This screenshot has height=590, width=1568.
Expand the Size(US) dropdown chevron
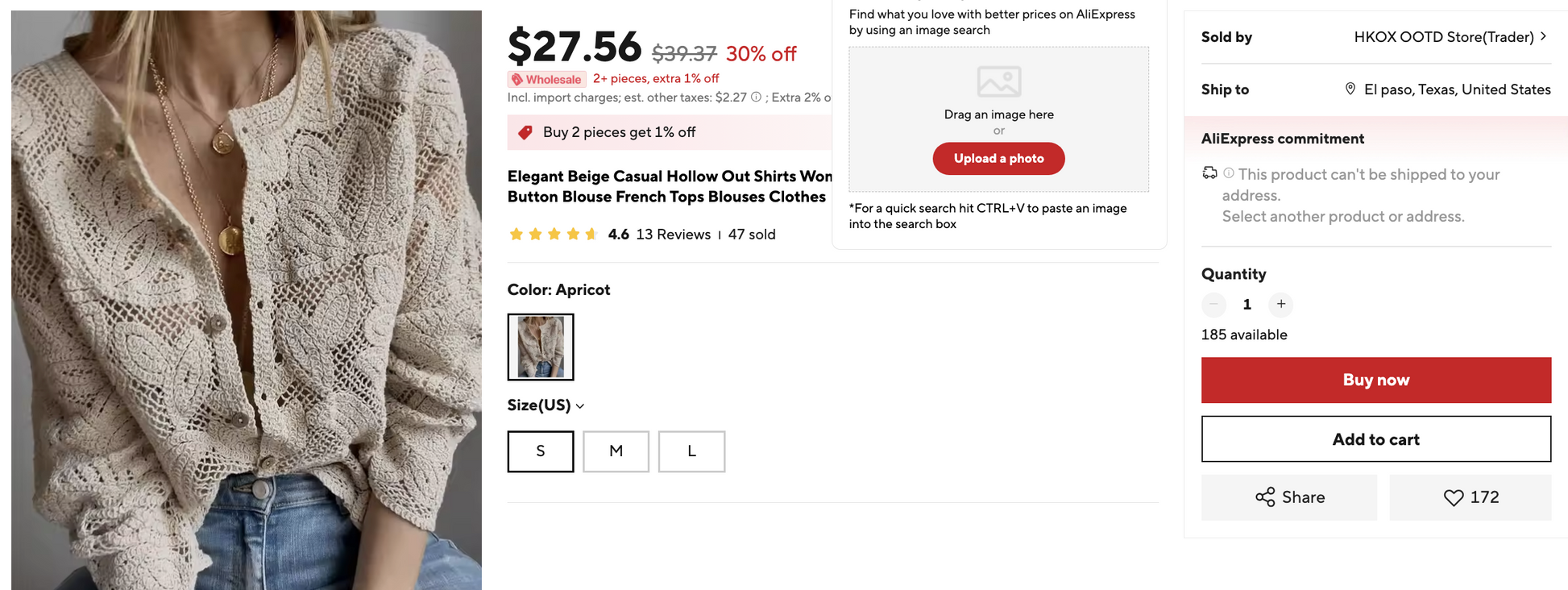coord(580,406)
